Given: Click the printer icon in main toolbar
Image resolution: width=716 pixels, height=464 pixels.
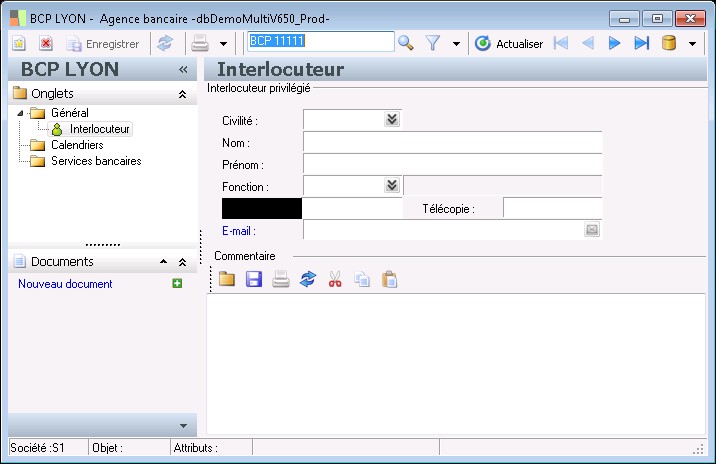Looking at the screenshot, I should [200, 43].
